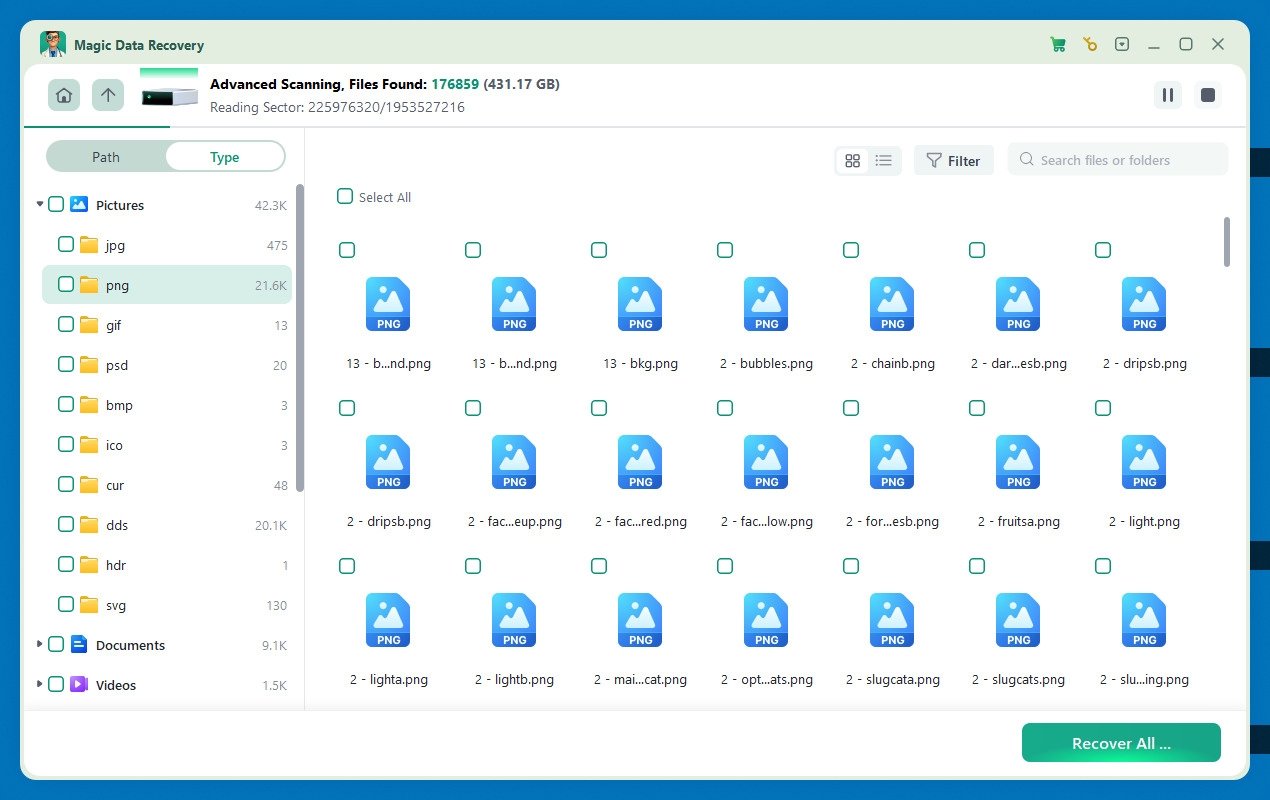Expand the Videos category
Image resolution: width=1270 pixels, height=800 pixels.
click(40, 684)
